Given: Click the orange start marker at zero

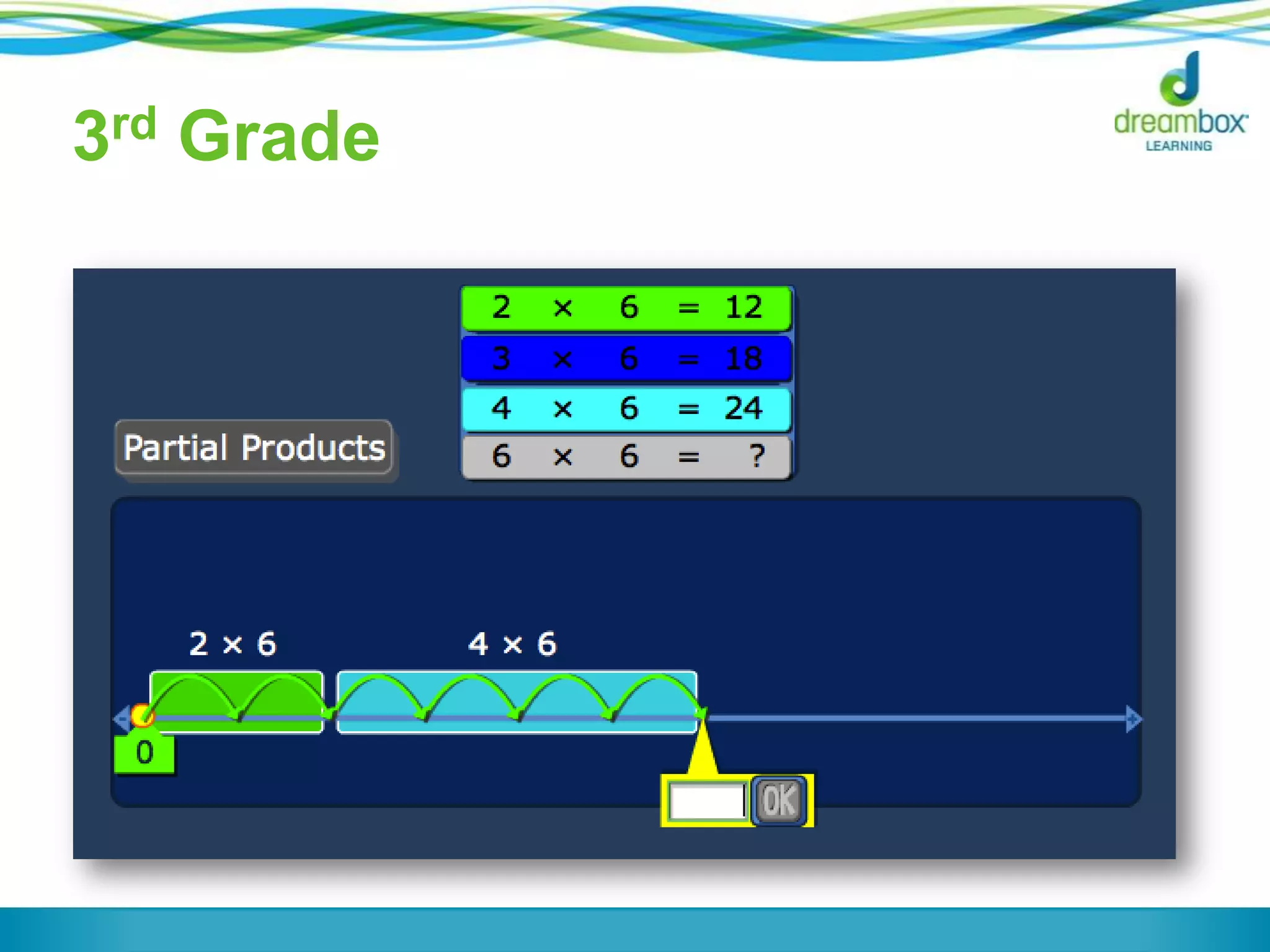Looking at the screenshot, I should click(x=143, y=716).
